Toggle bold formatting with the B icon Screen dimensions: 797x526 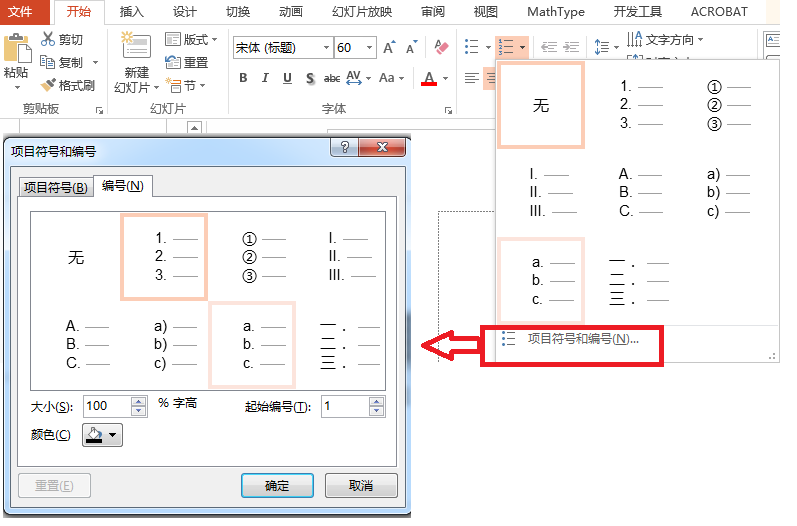243,79
